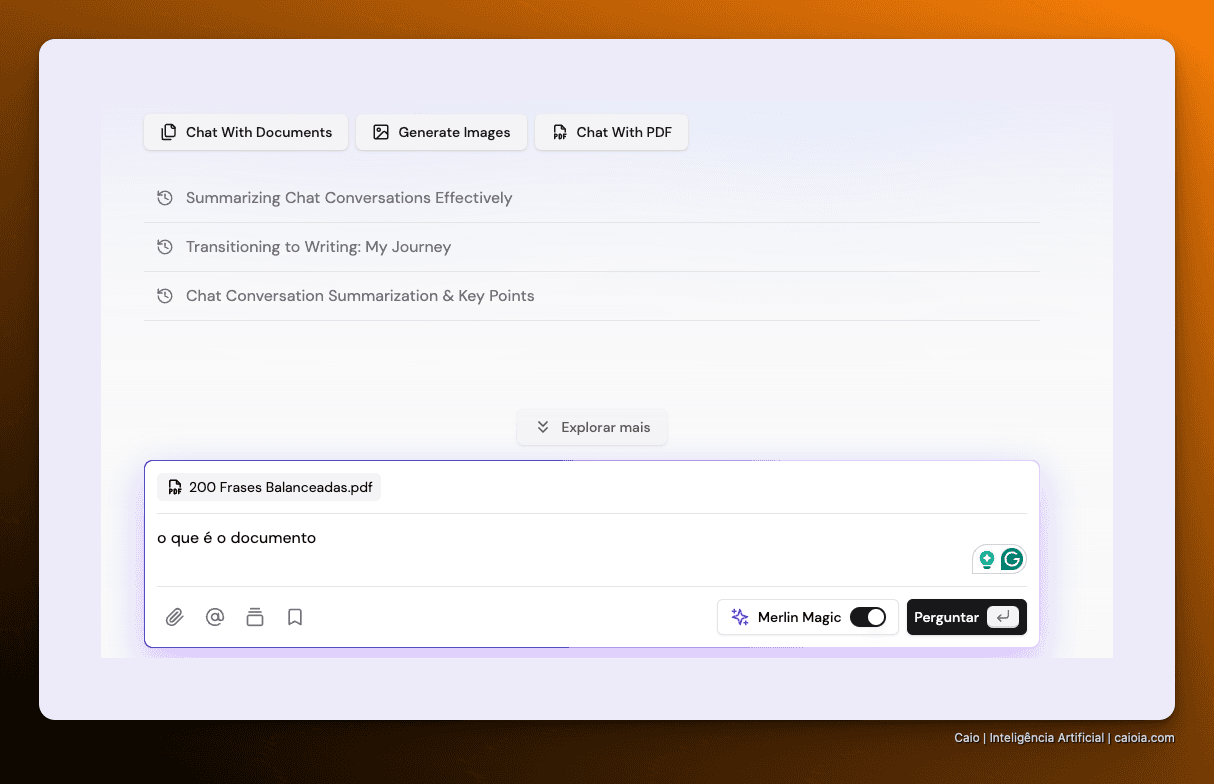The image size is (1214, 784).
Task: Open Chat With Documents
Action: [x=246, y=132]
